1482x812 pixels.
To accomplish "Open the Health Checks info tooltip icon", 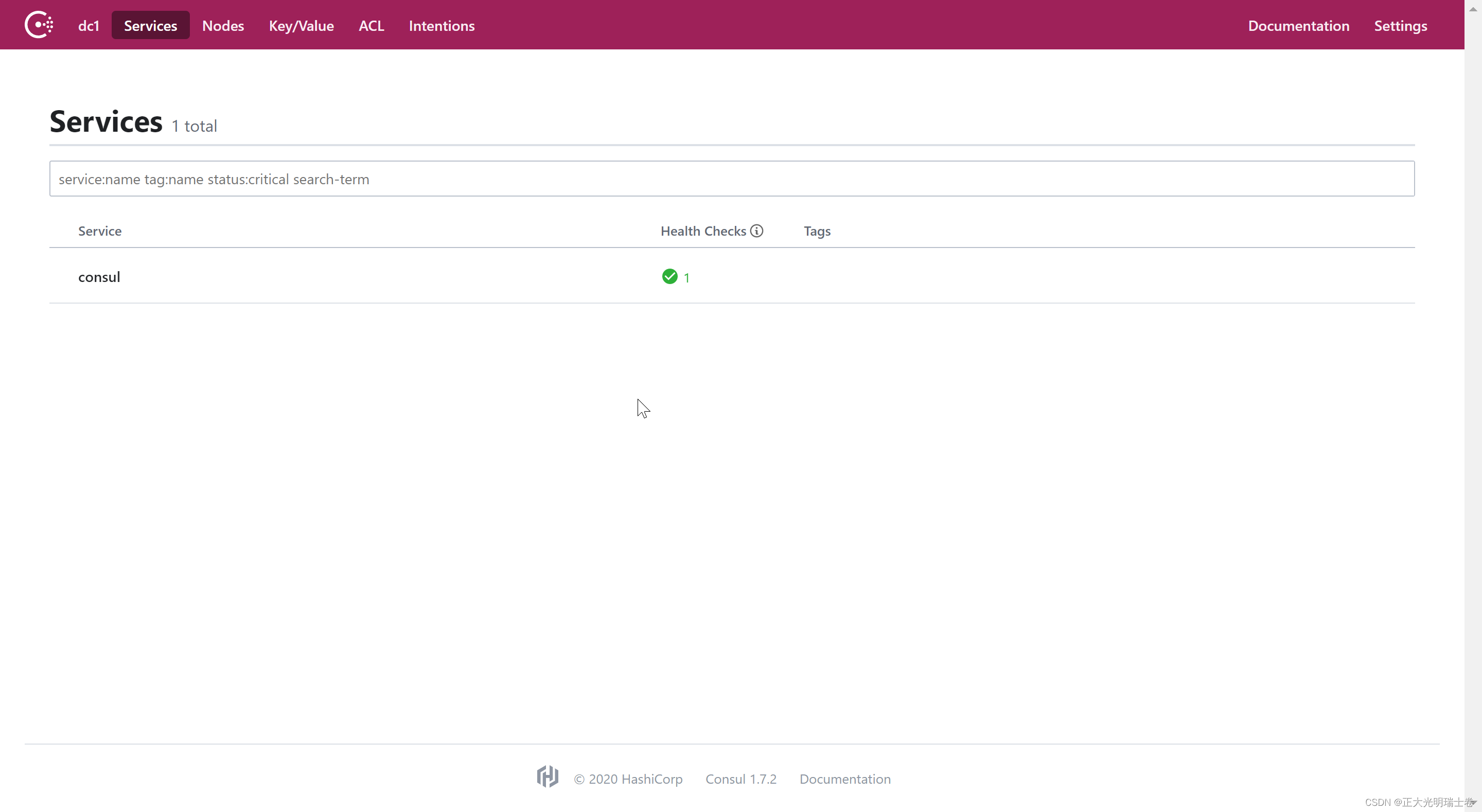I will point(756,230).
